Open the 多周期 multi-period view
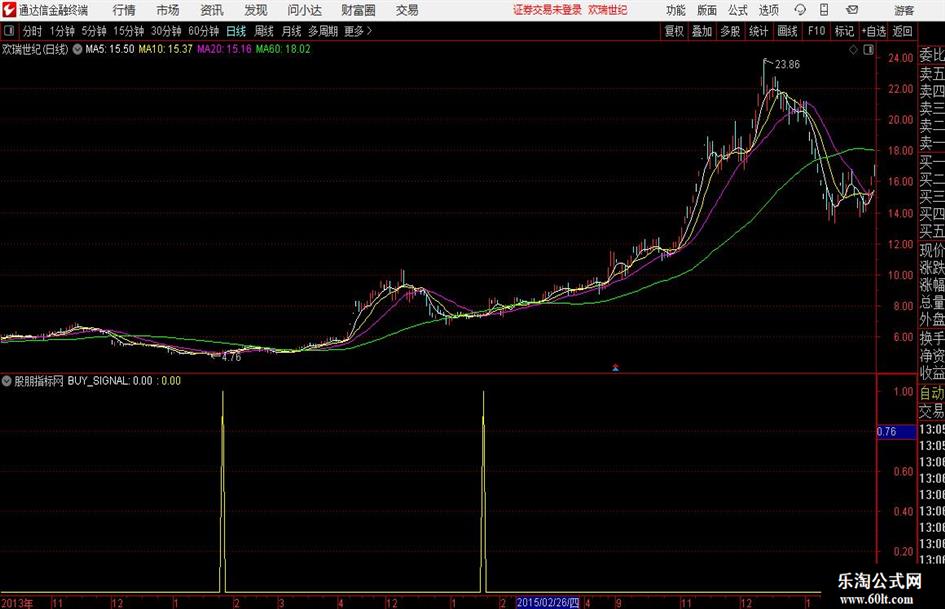The width and height of the screenshot is (945, 609). click(323, 31)
